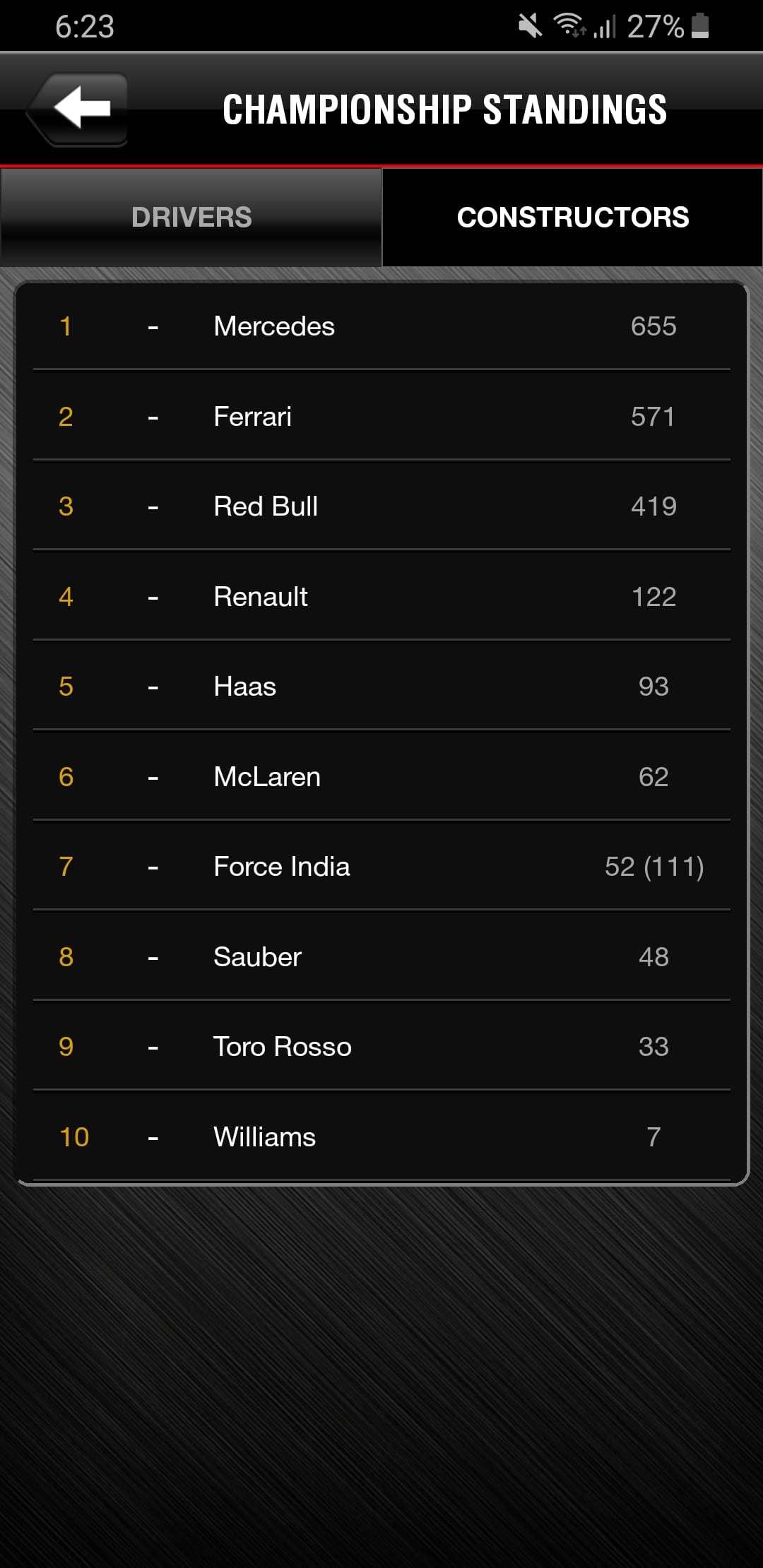
Task: Tap the Championship Standings title
Action: coord(445,110)
